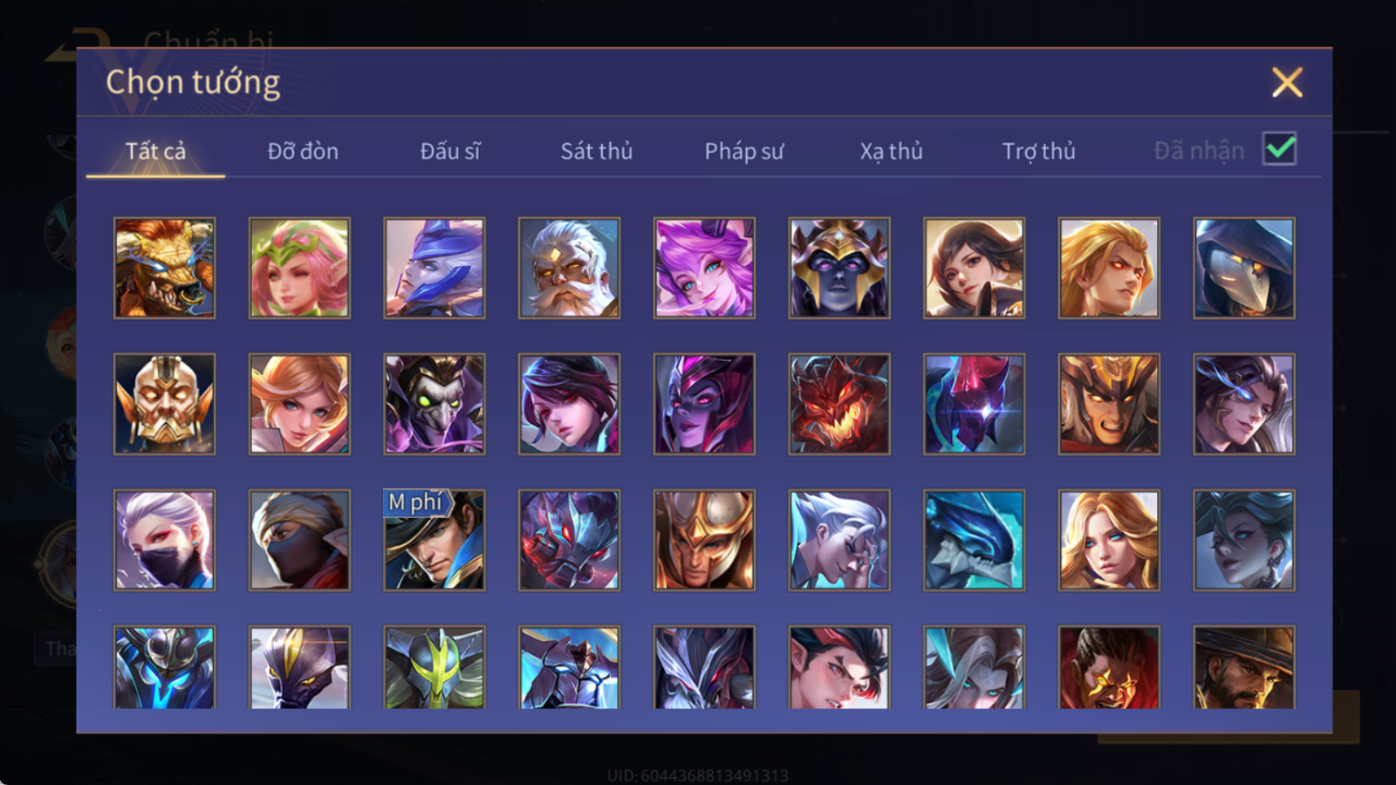Select the boar beast hero portrait

point(164,268)
